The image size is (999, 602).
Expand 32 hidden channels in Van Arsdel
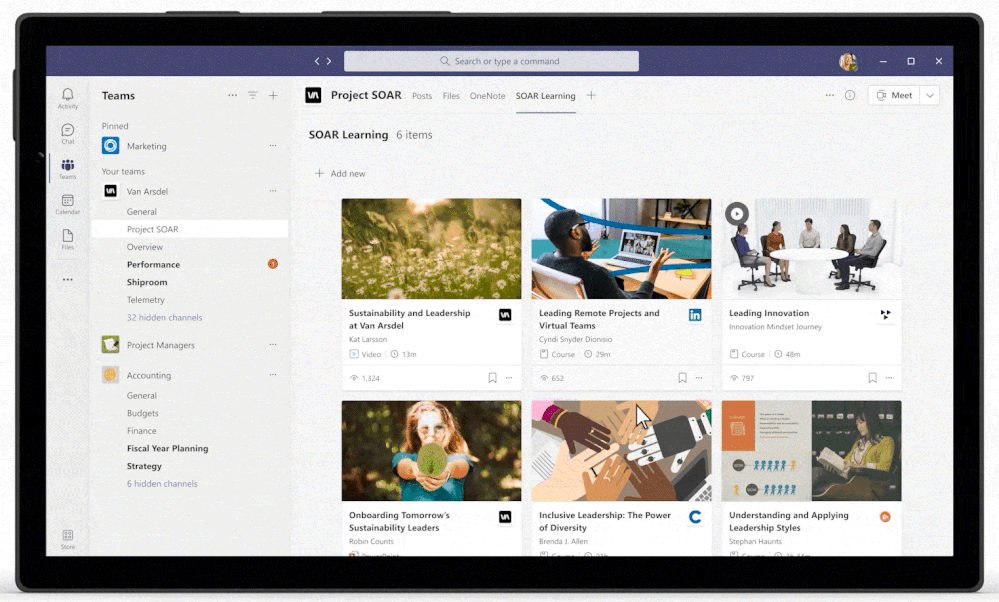coord(164,317)
